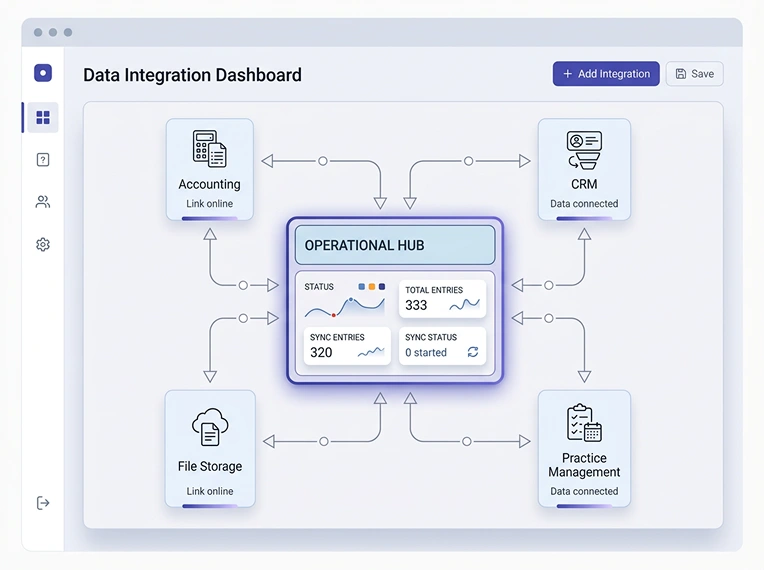764x570 pixels.
Task: Click Data Integration Dashboard title
Action: (192, 75)
